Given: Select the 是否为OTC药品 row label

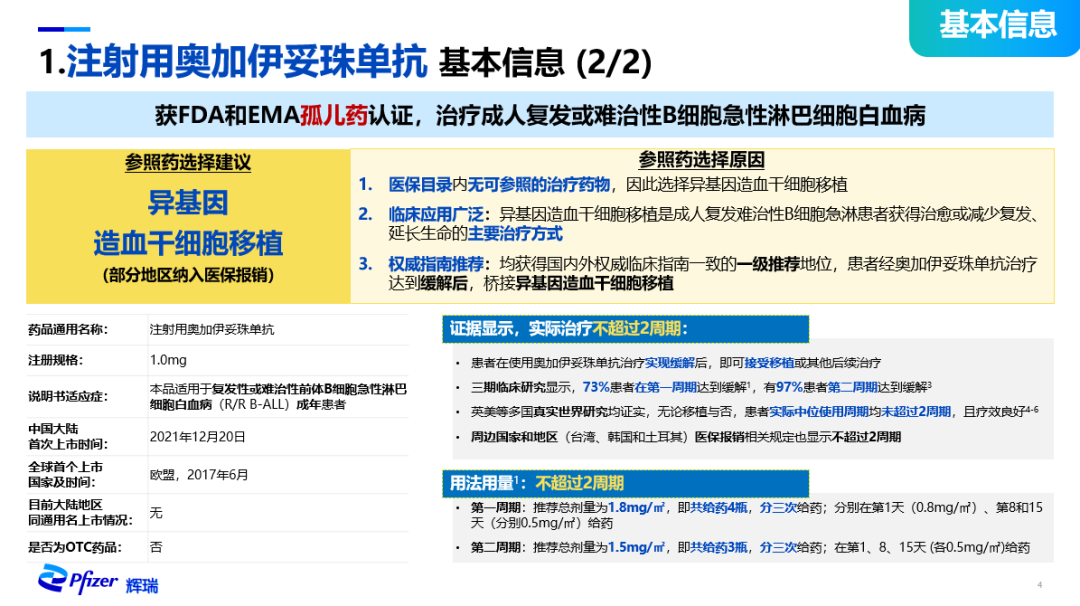Looking at the screenshot, I should click(74, 547).
